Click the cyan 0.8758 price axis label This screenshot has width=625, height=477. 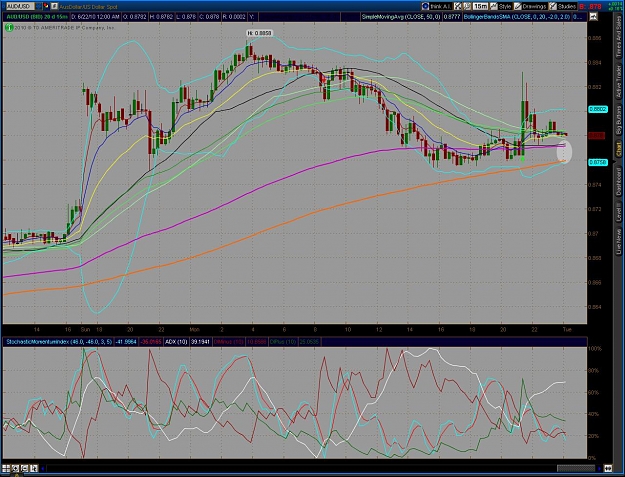click(x=597, y=162)
